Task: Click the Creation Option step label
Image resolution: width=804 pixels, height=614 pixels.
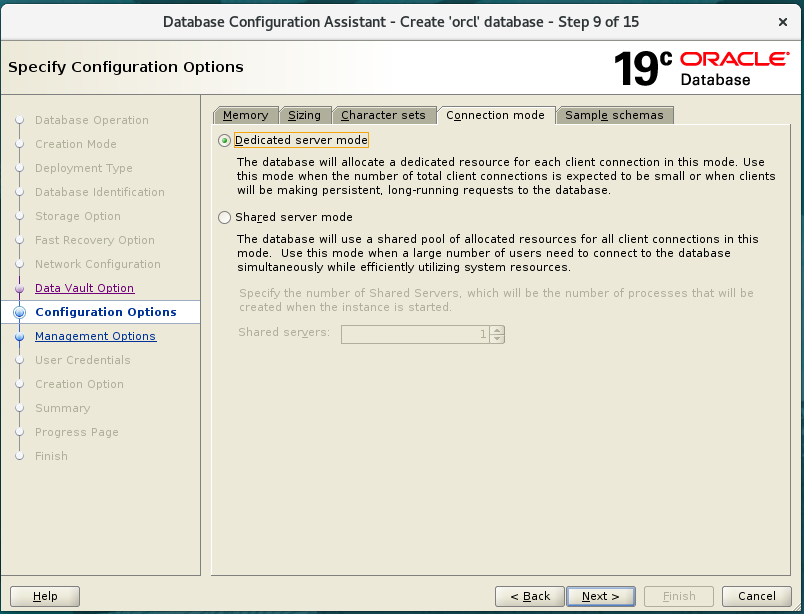Action: tap(79, 384)
